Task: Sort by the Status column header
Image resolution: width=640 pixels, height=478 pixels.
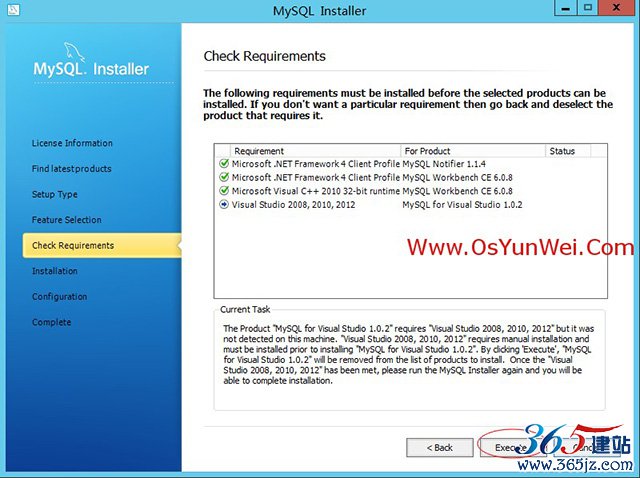Action: [x=568, y=151]
